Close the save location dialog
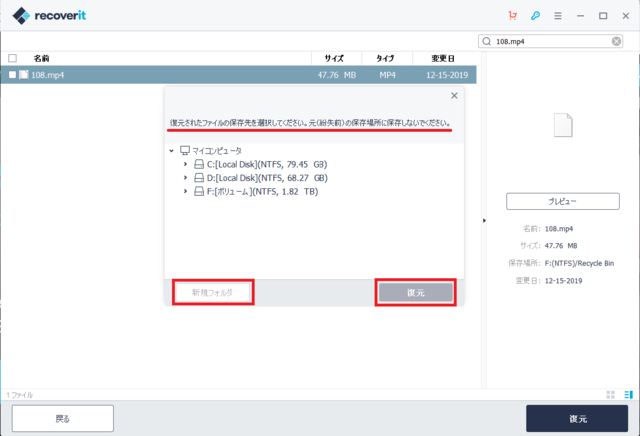The width and height of the screenshot is (640, 436). pos(454,96)
